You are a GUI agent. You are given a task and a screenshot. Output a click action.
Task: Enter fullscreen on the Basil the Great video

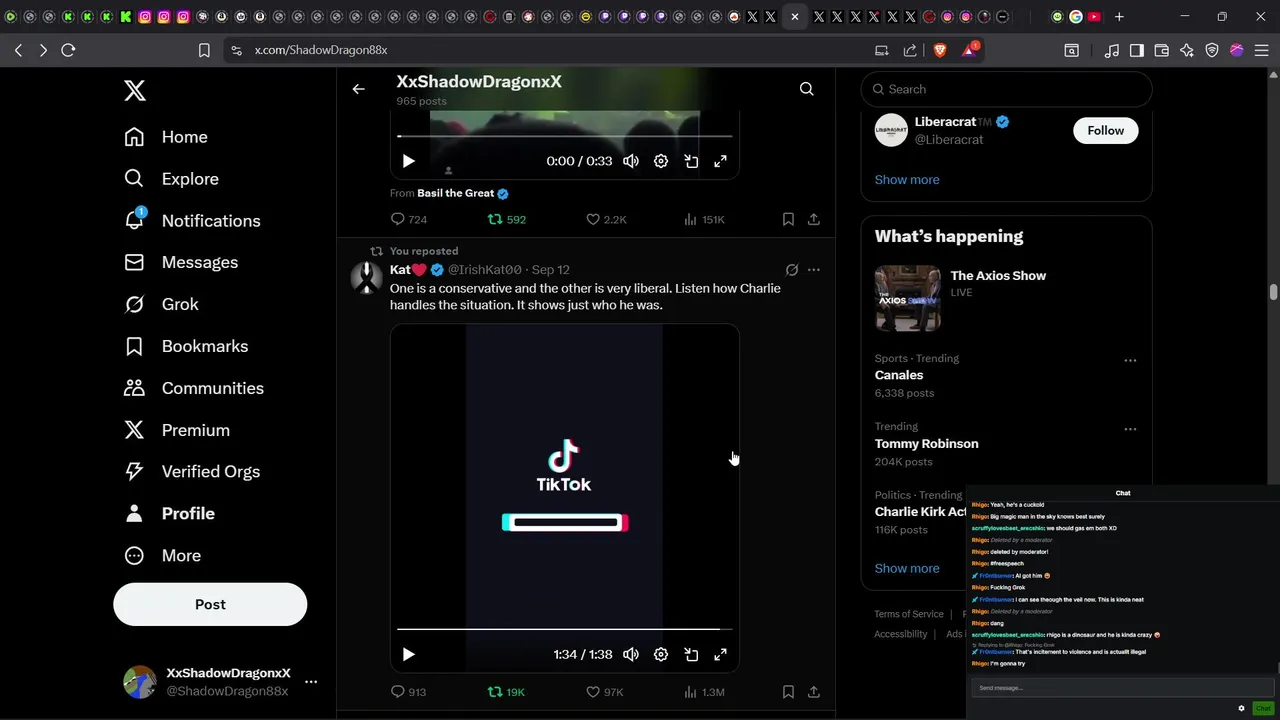point(720,161)
